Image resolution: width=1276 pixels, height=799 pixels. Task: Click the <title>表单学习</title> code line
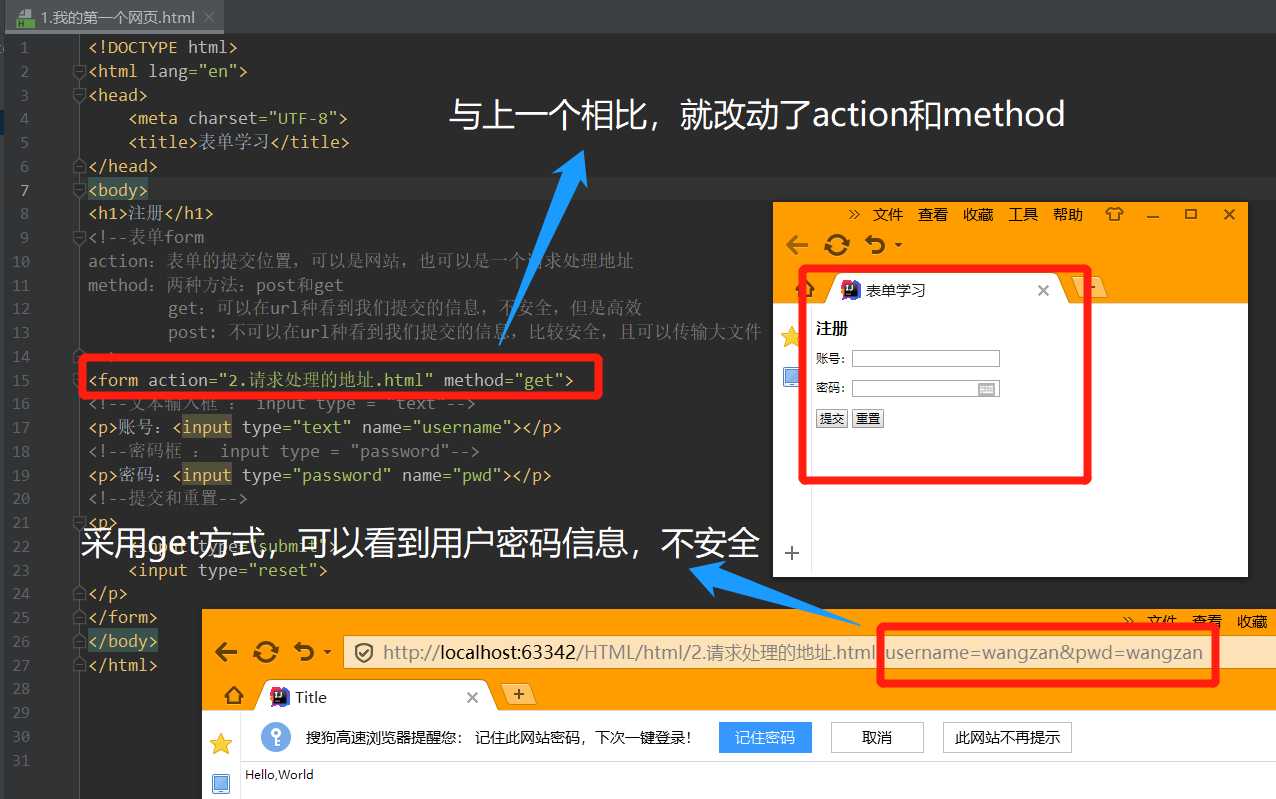[x=239, y=143]
